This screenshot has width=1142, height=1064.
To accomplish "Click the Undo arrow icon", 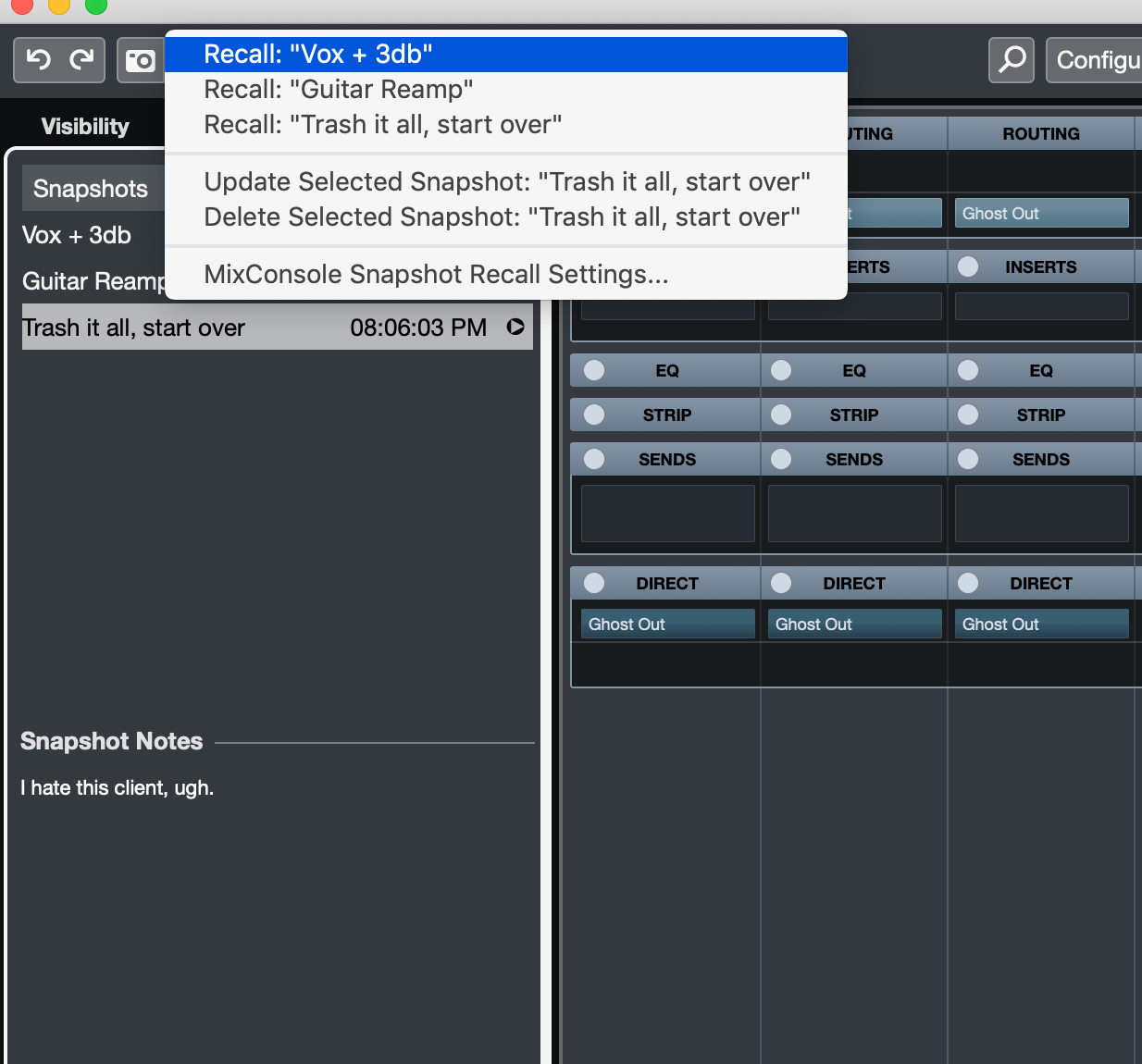I will click(37, 59).
